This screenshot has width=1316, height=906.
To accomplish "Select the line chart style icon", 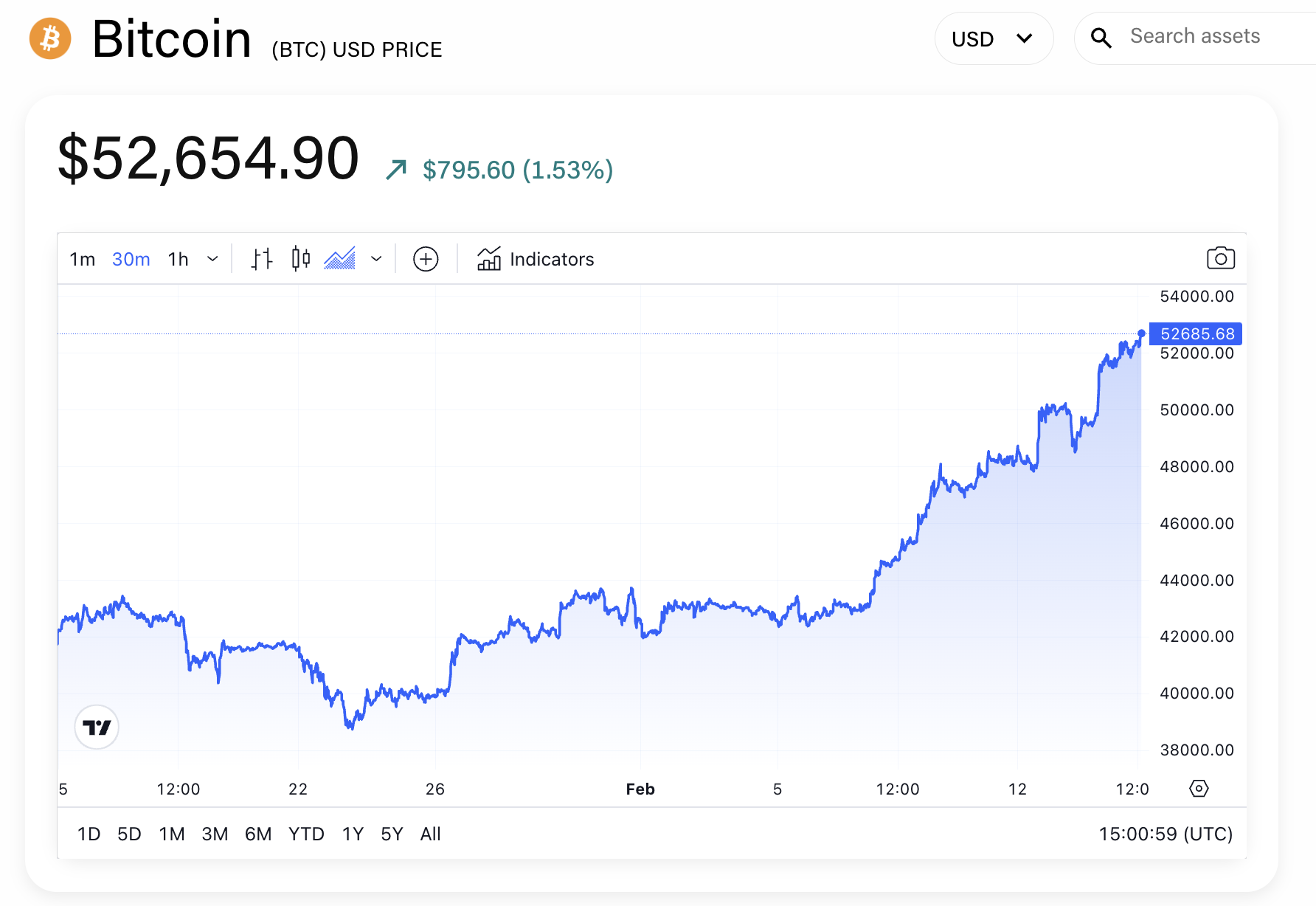I will point(340,259).
